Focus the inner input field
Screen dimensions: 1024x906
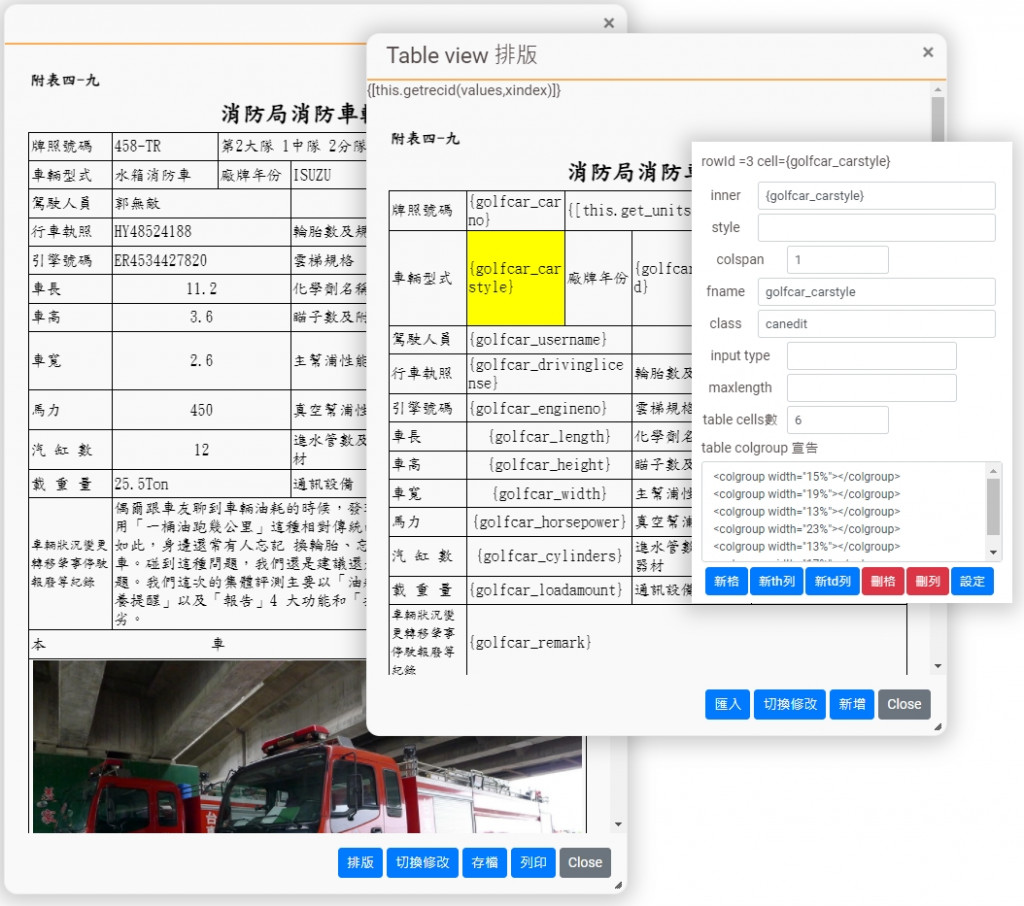pyautogui.click(x=876, y=196)
